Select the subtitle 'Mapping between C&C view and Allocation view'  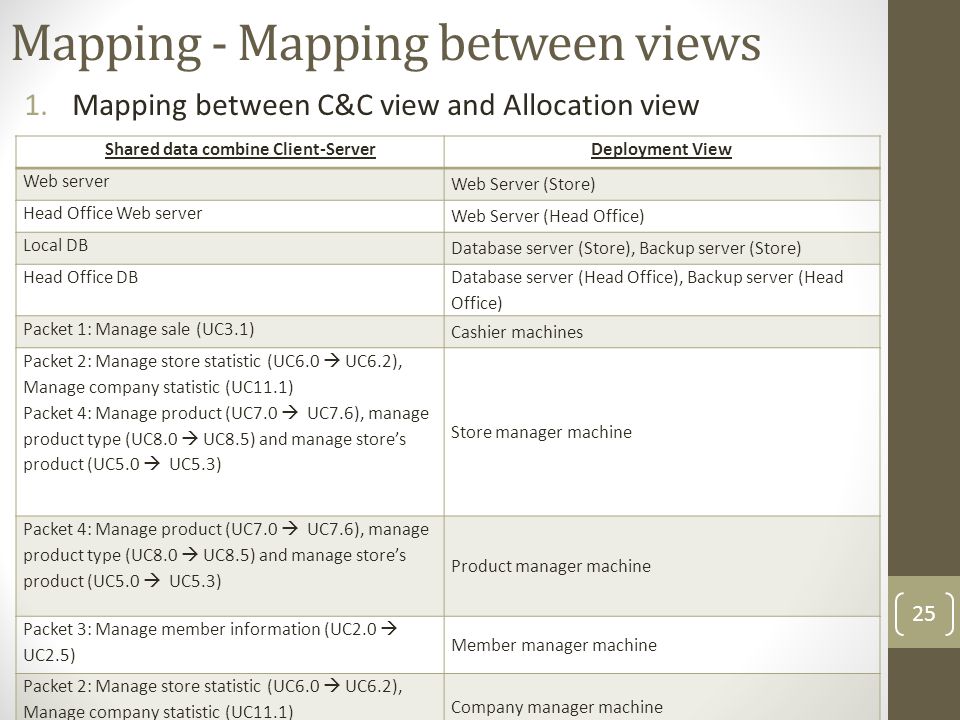pos(386,105)
